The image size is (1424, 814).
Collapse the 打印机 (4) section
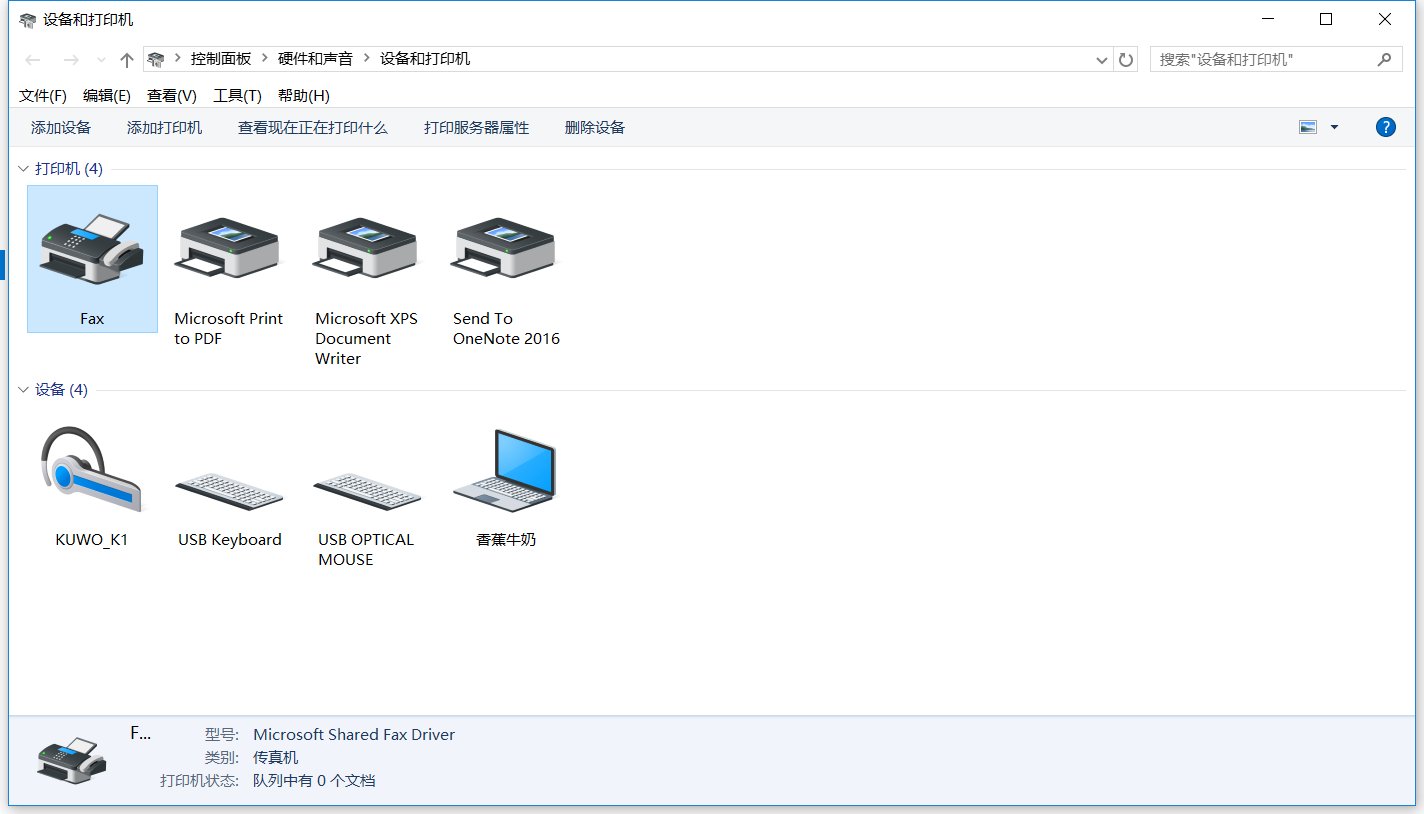pos(22,169)
